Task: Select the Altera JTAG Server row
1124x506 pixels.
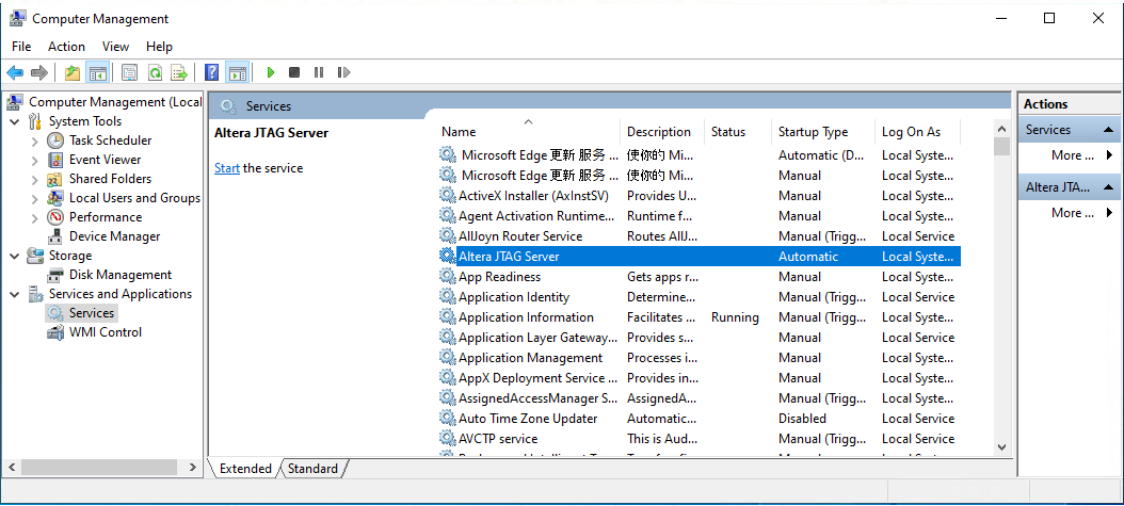Action: point(699,257)
